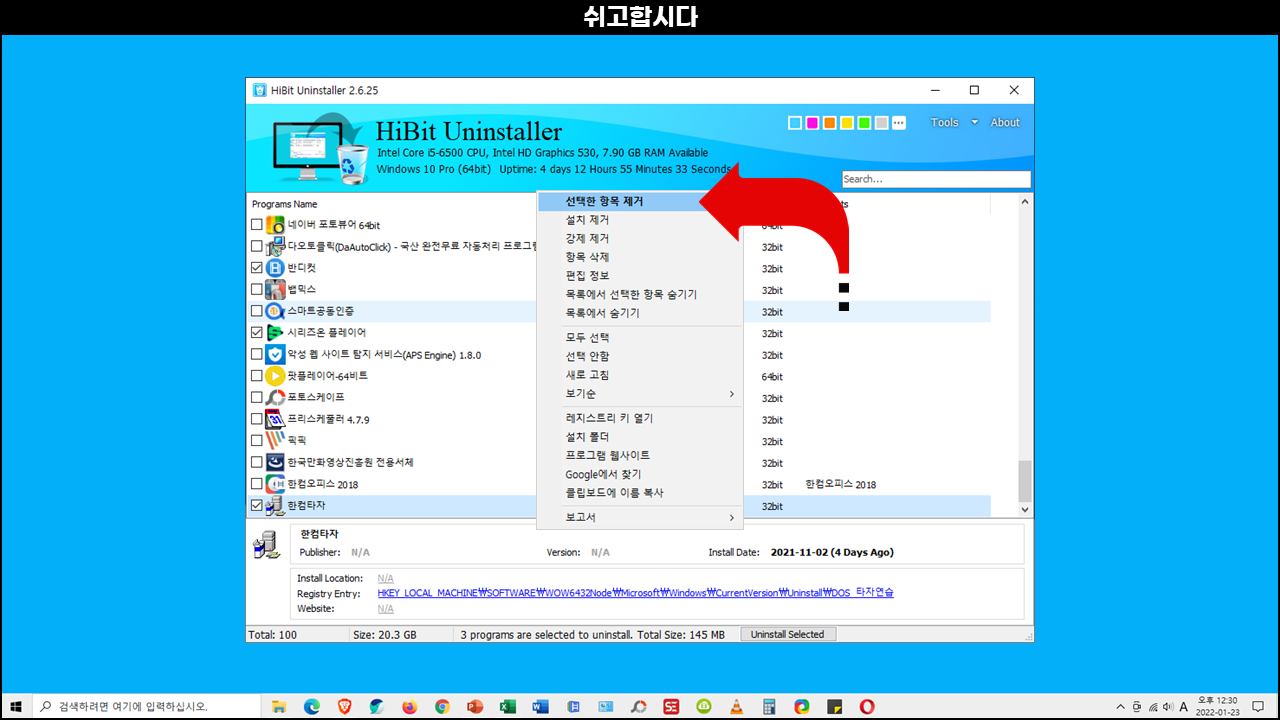
Task: Check the 다오토클릭 checkbox
Action: tap(257, 246)
